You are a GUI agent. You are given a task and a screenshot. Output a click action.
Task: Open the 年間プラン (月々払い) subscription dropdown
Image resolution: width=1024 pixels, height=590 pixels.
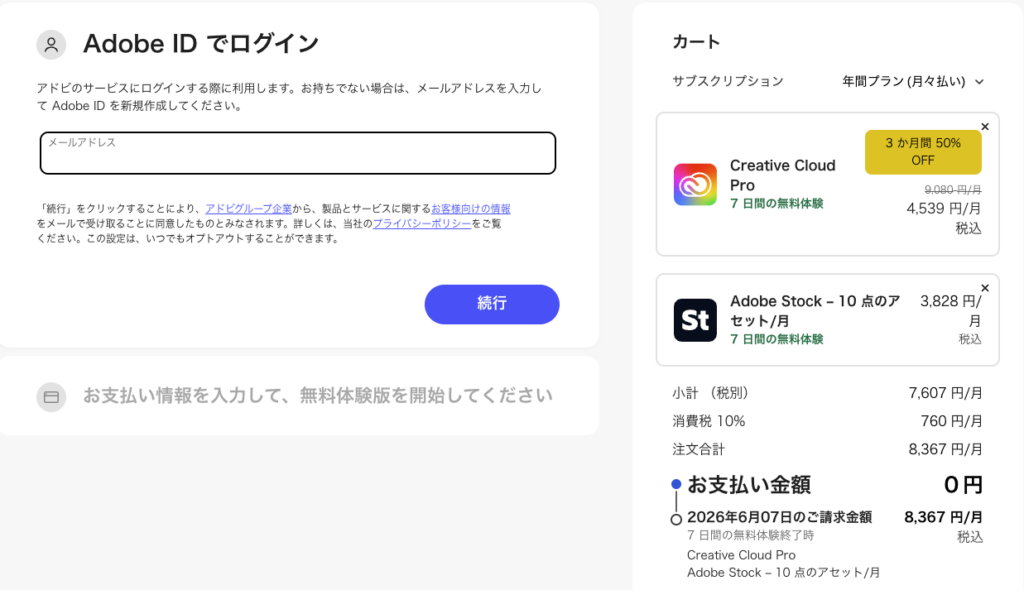(912, 82)
